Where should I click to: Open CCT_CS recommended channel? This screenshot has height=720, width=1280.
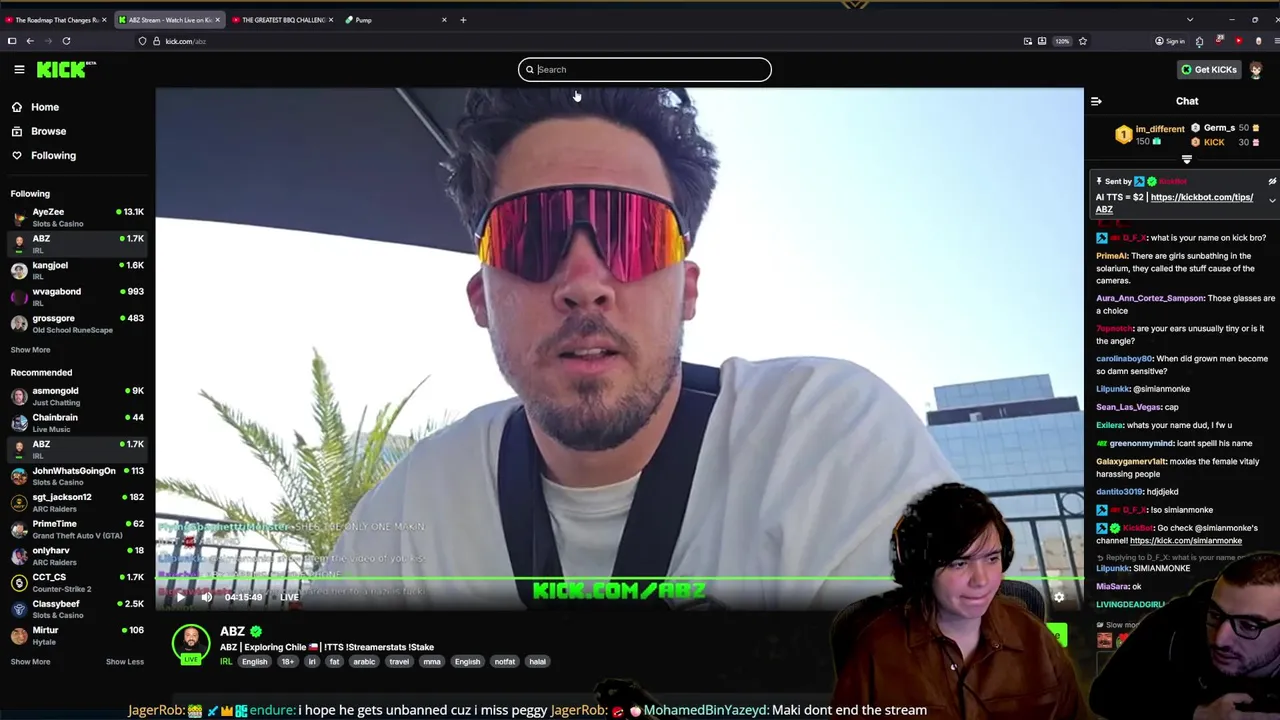[x=77, y=582]
